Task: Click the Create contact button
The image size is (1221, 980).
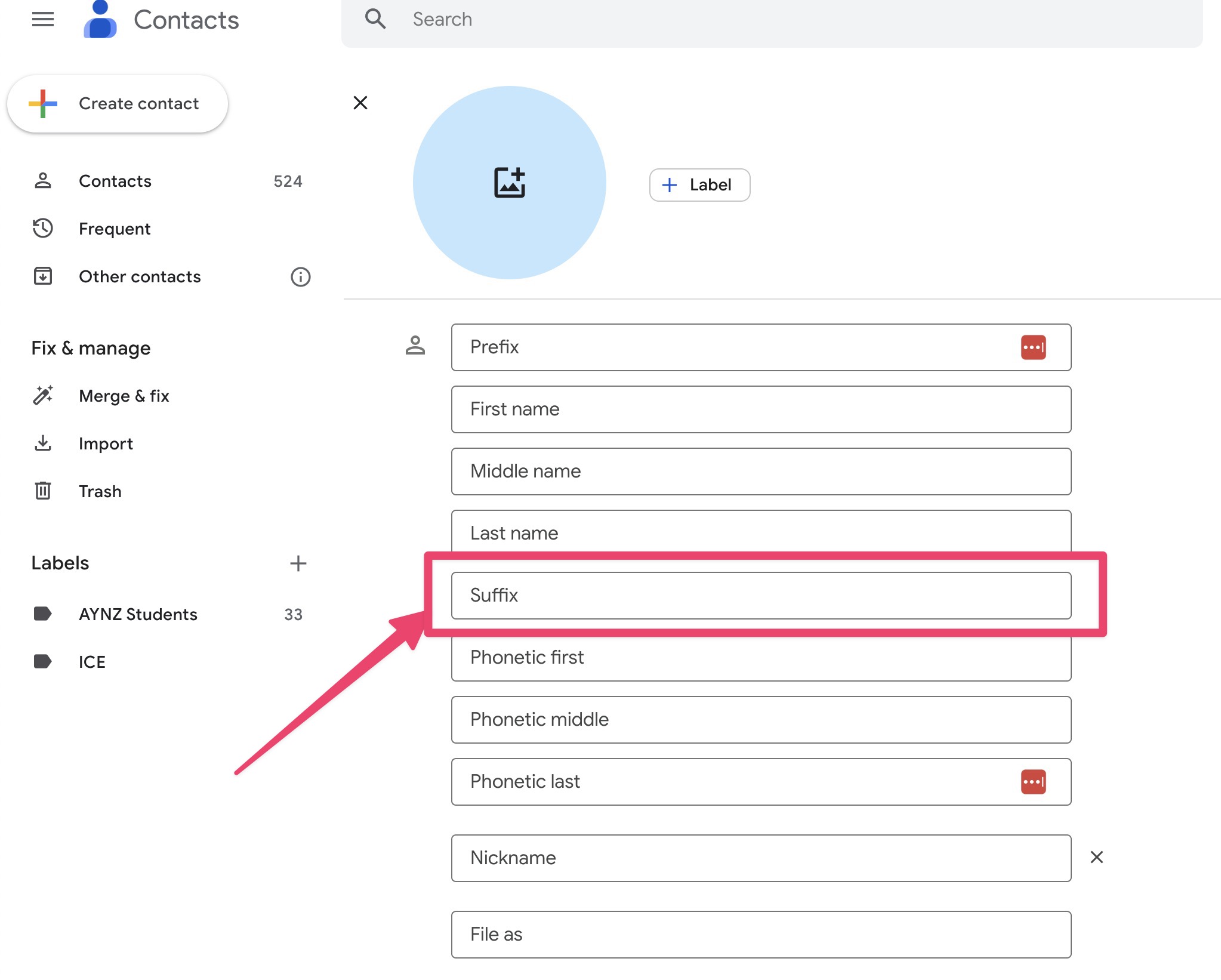Action: pos(118,104)
